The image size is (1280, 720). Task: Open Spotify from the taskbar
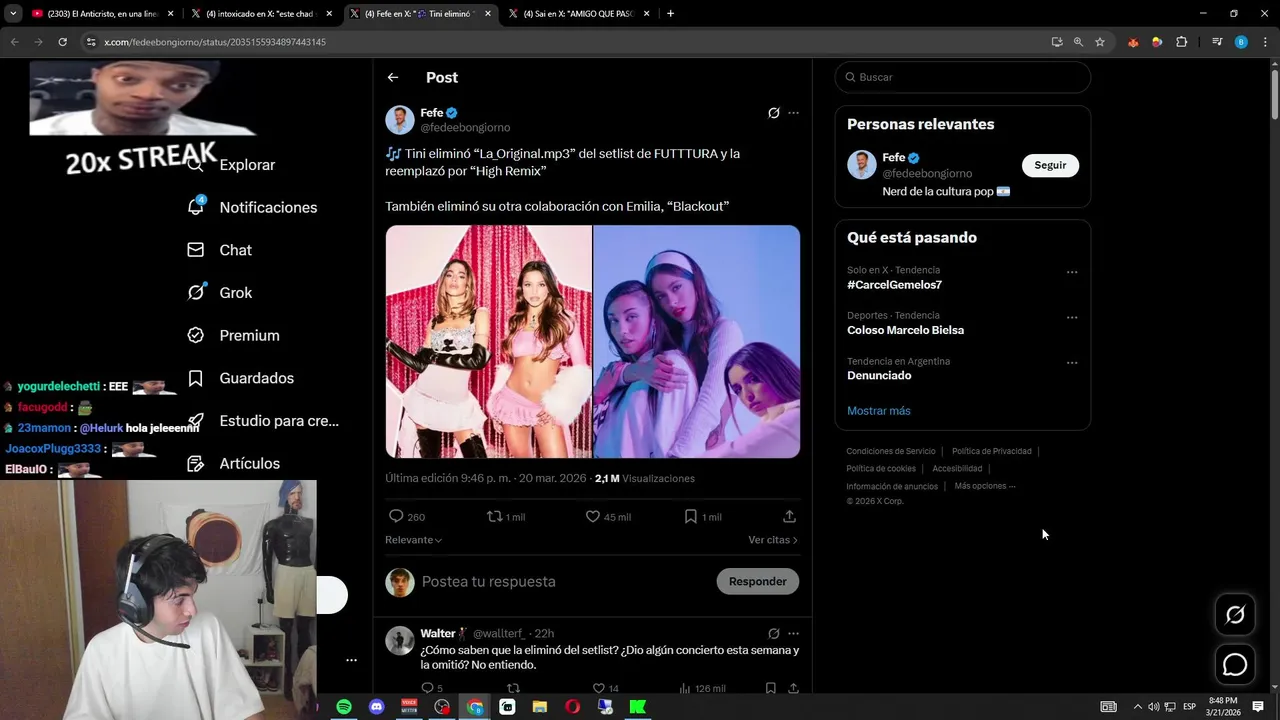tap(343, 707)
